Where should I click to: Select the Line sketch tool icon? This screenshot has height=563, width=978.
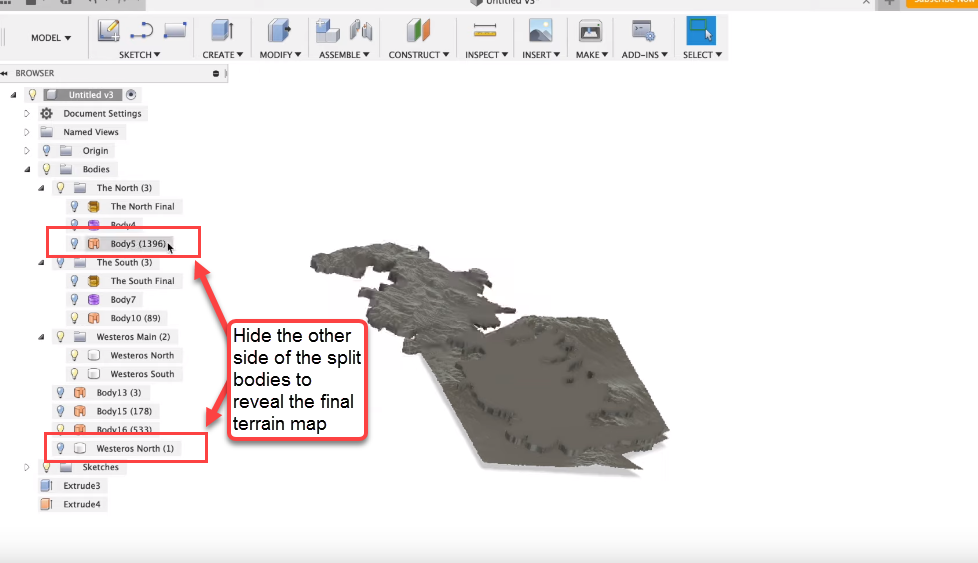pyautogui.click(x=142, y=31)
